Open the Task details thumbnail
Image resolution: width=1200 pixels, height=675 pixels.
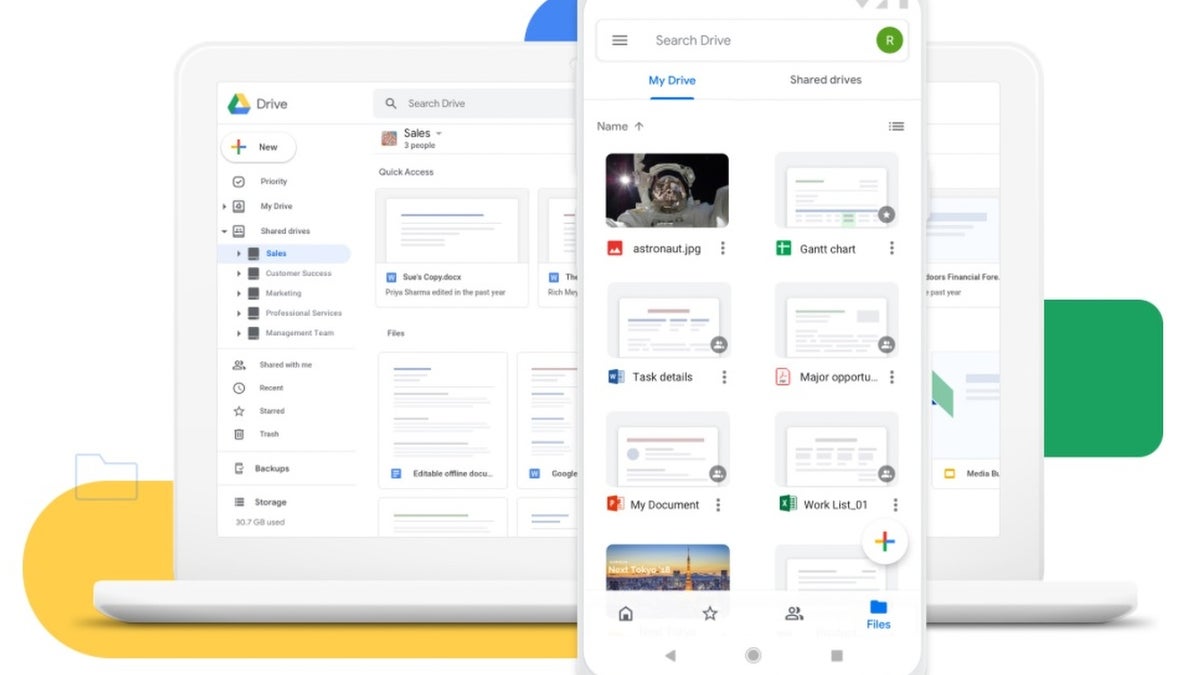(x=668, y=319)
